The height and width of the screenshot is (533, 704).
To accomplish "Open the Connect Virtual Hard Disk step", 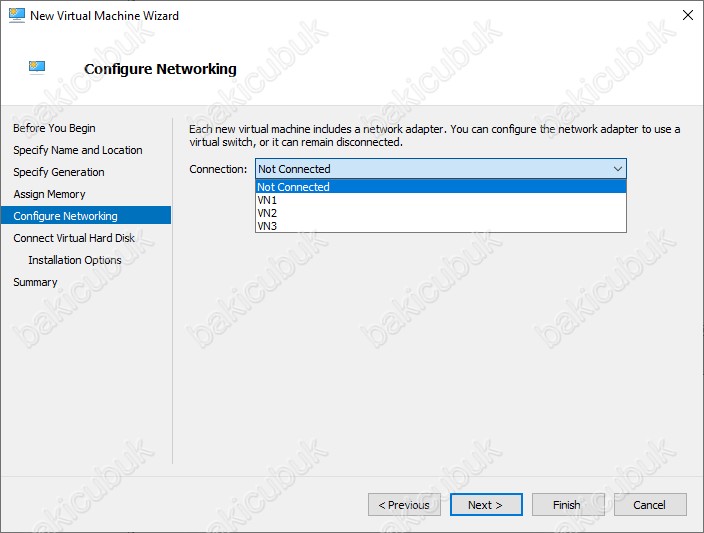I will pos(74,238).
